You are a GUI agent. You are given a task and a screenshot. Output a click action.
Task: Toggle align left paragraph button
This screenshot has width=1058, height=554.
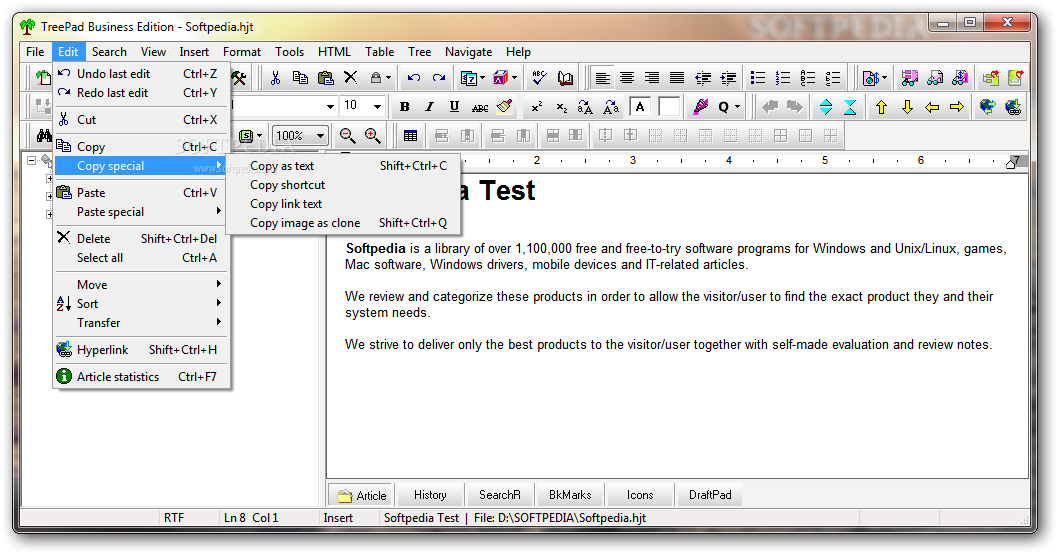click(602, 78)
